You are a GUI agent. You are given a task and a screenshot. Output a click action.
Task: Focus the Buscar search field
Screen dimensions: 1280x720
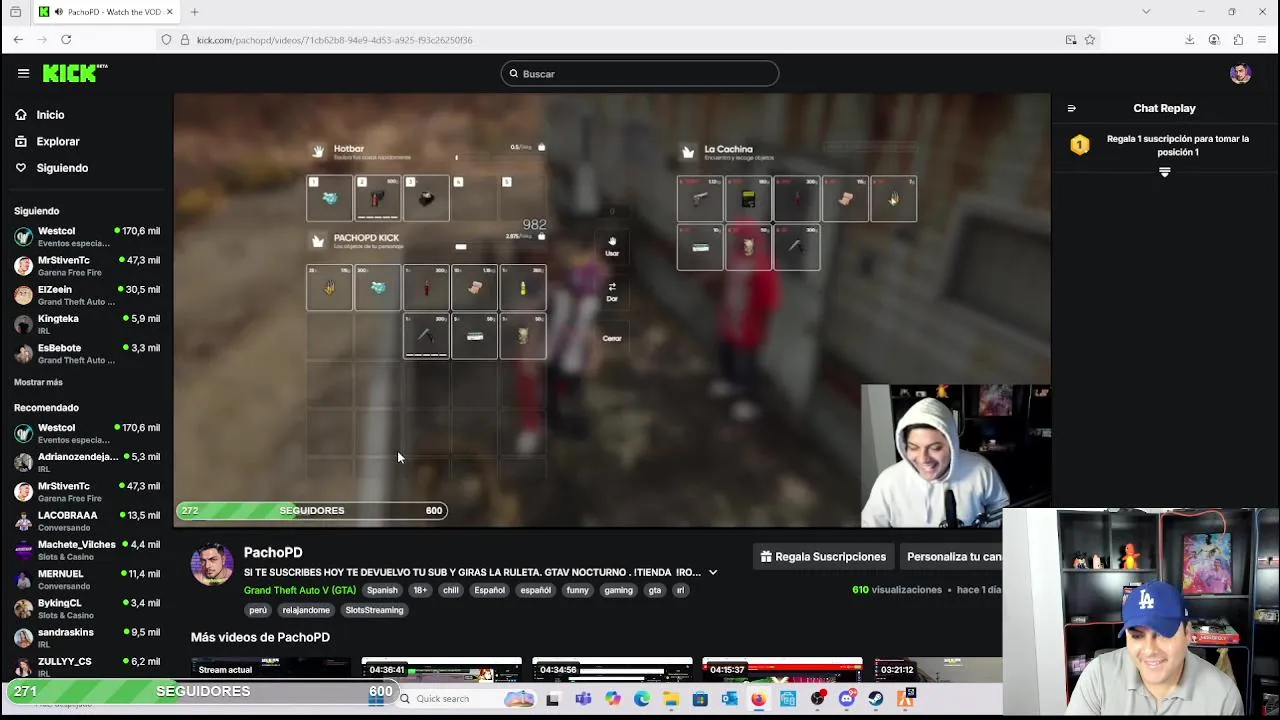click(640, 74)
